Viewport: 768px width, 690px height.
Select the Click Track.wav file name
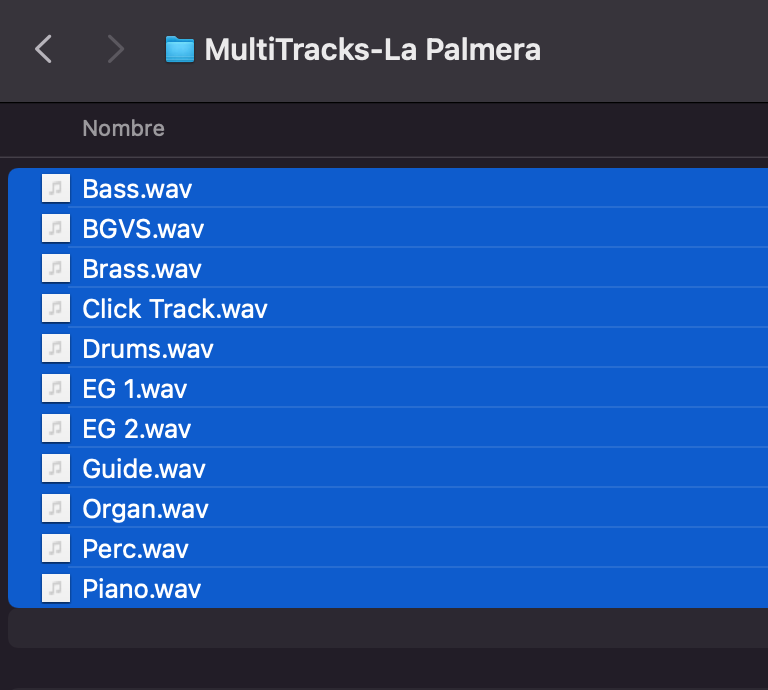pos(175,309)
